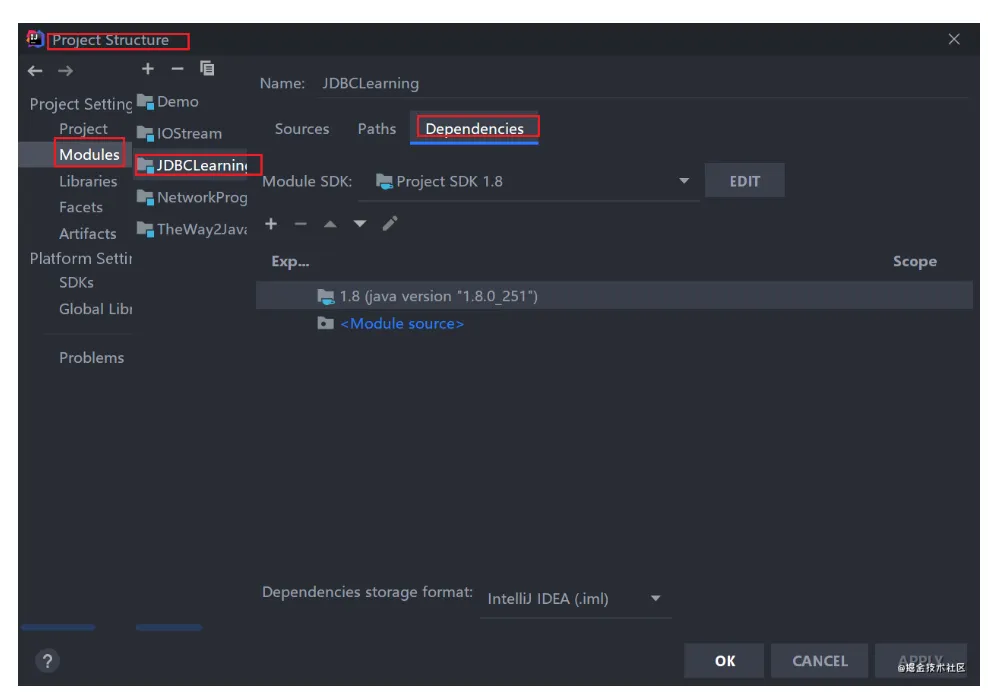Open the Project settings section
Screen dimensions: 988x695
[x=83, y=129]
